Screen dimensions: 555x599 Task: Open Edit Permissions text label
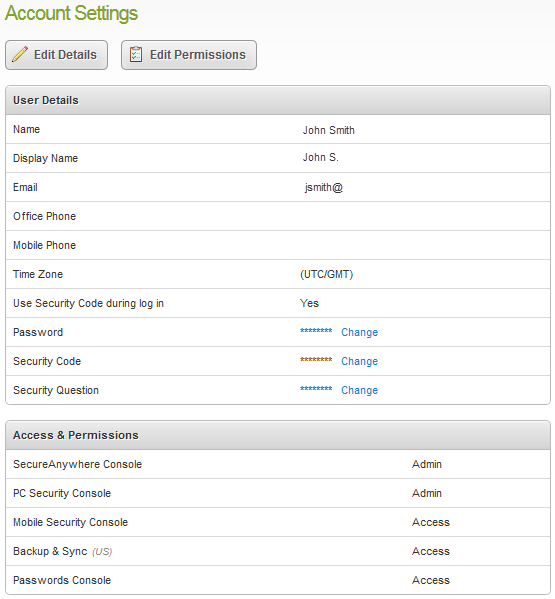click(x=197, y=55)
